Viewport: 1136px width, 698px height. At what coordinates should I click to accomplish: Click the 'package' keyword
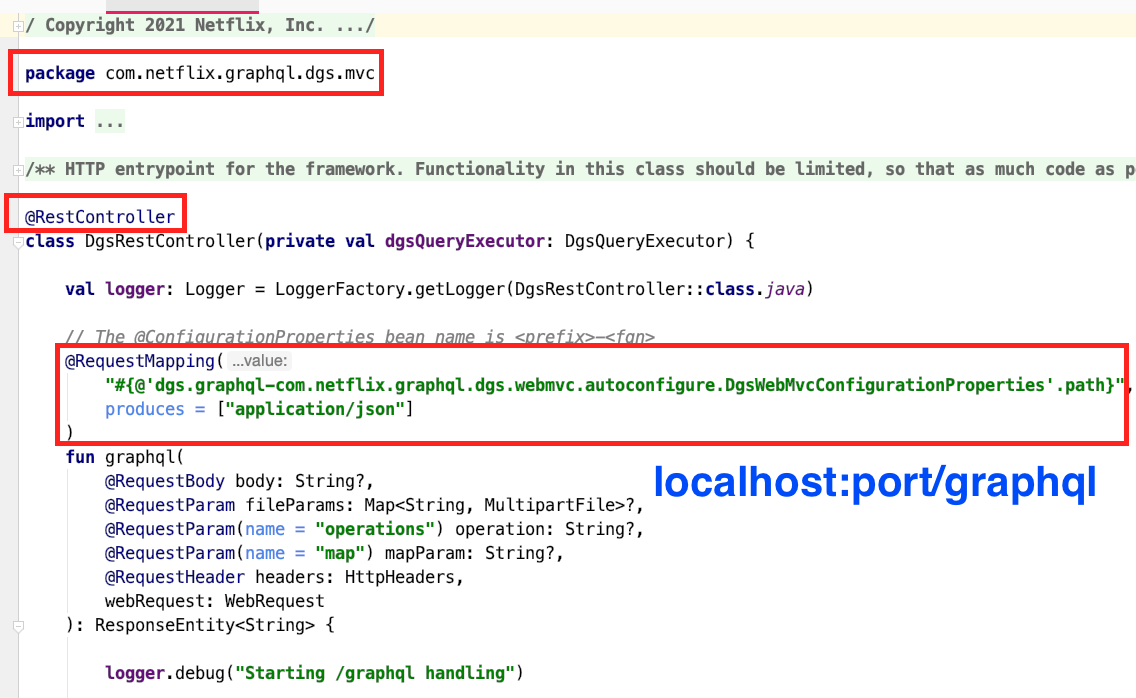tap(59, 73)
